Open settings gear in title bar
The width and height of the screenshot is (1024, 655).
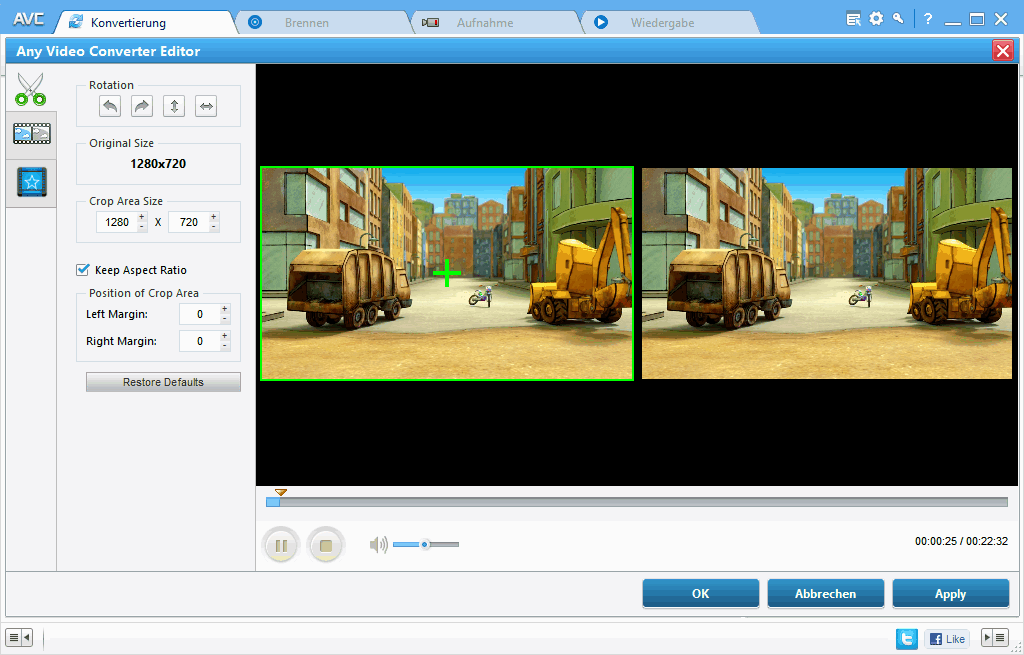pos(876,18)
